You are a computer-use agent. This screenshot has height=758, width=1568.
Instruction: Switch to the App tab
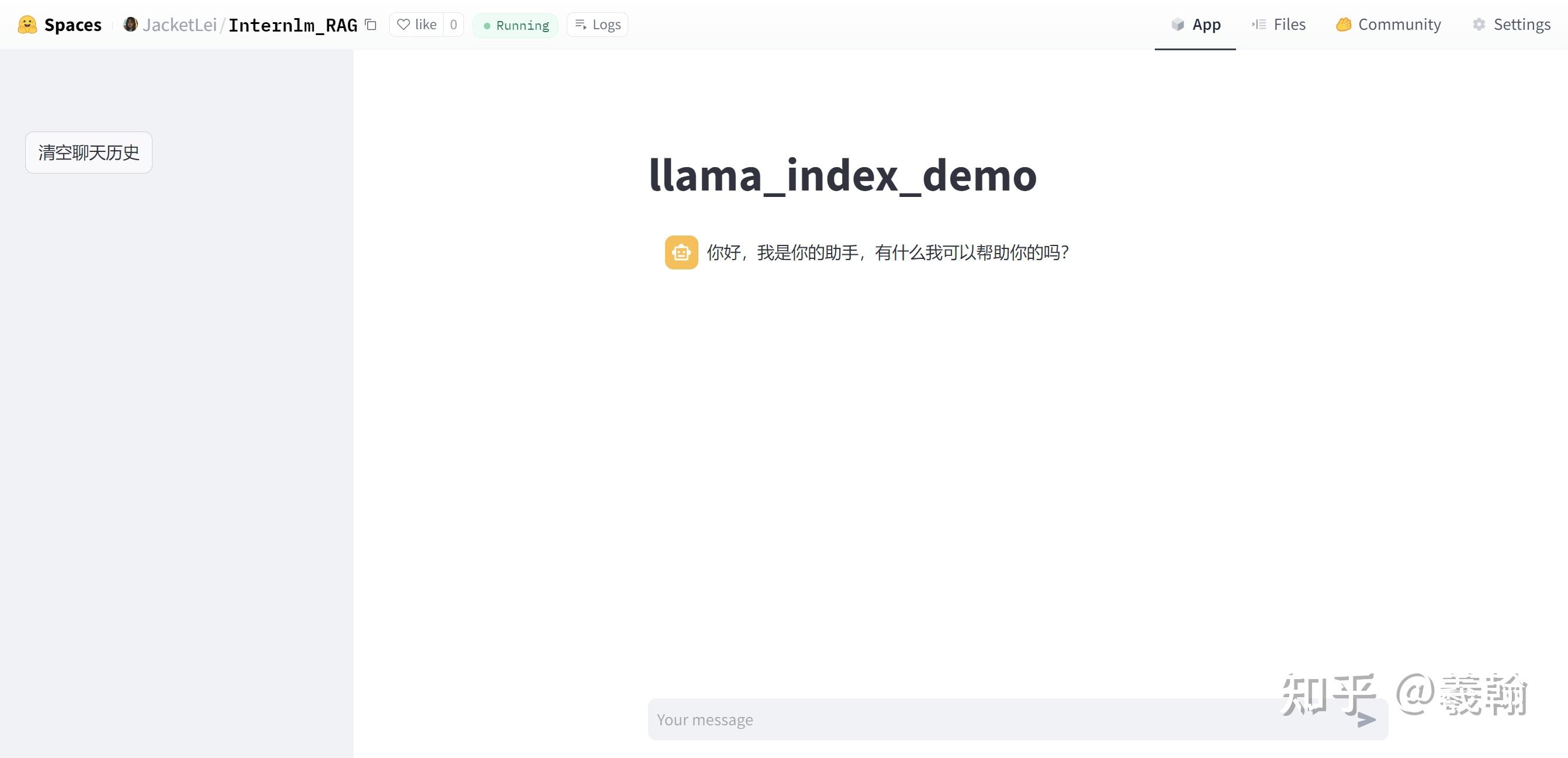[x=1195, y=25]
